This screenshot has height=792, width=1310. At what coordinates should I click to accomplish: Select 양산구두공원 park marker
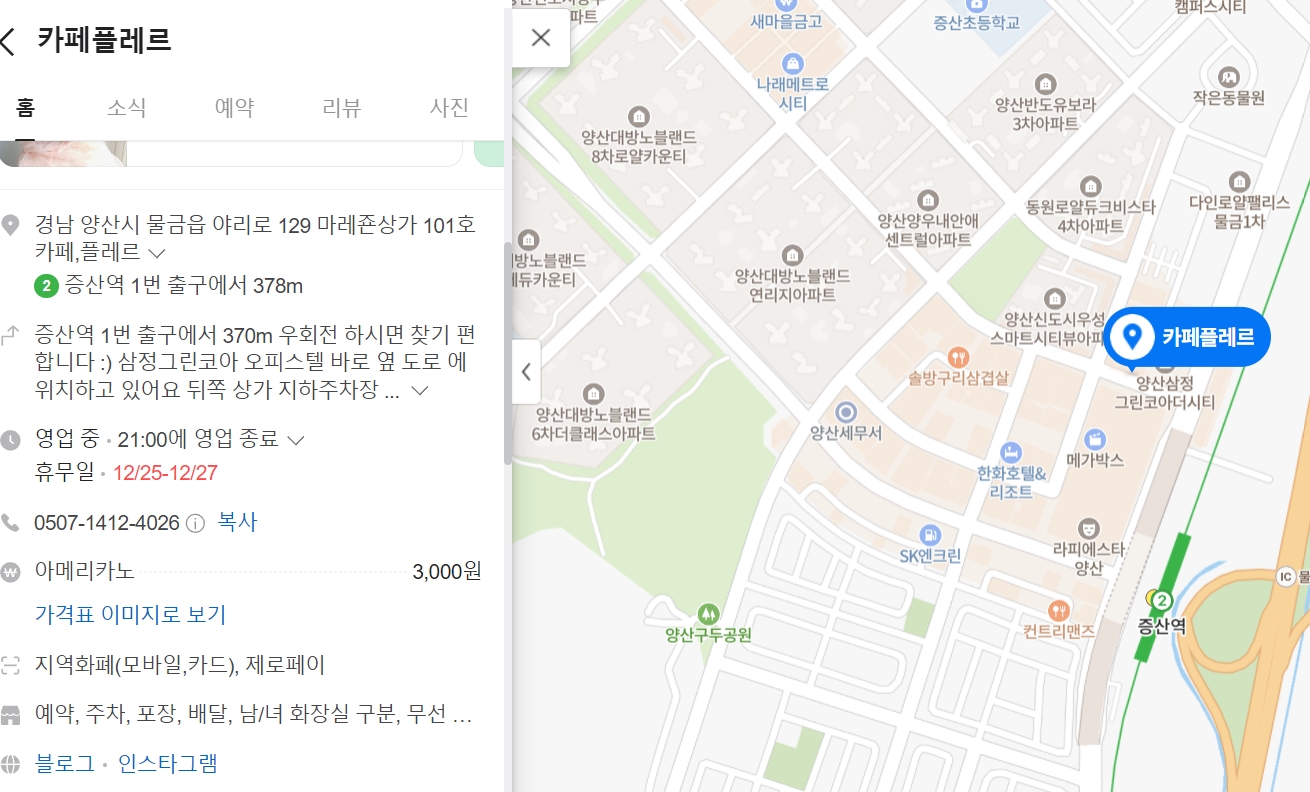[708, 612]
